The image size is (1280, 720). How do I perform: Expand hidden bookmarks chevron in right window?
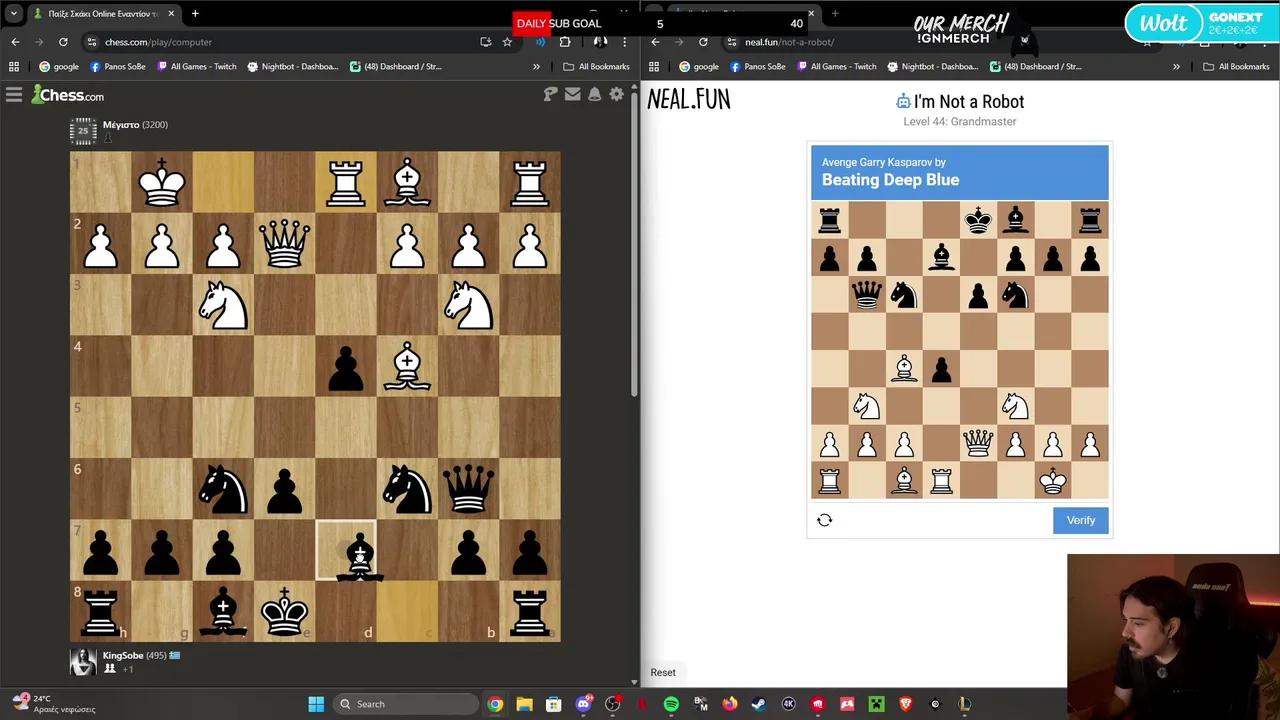click(1176, 67)
